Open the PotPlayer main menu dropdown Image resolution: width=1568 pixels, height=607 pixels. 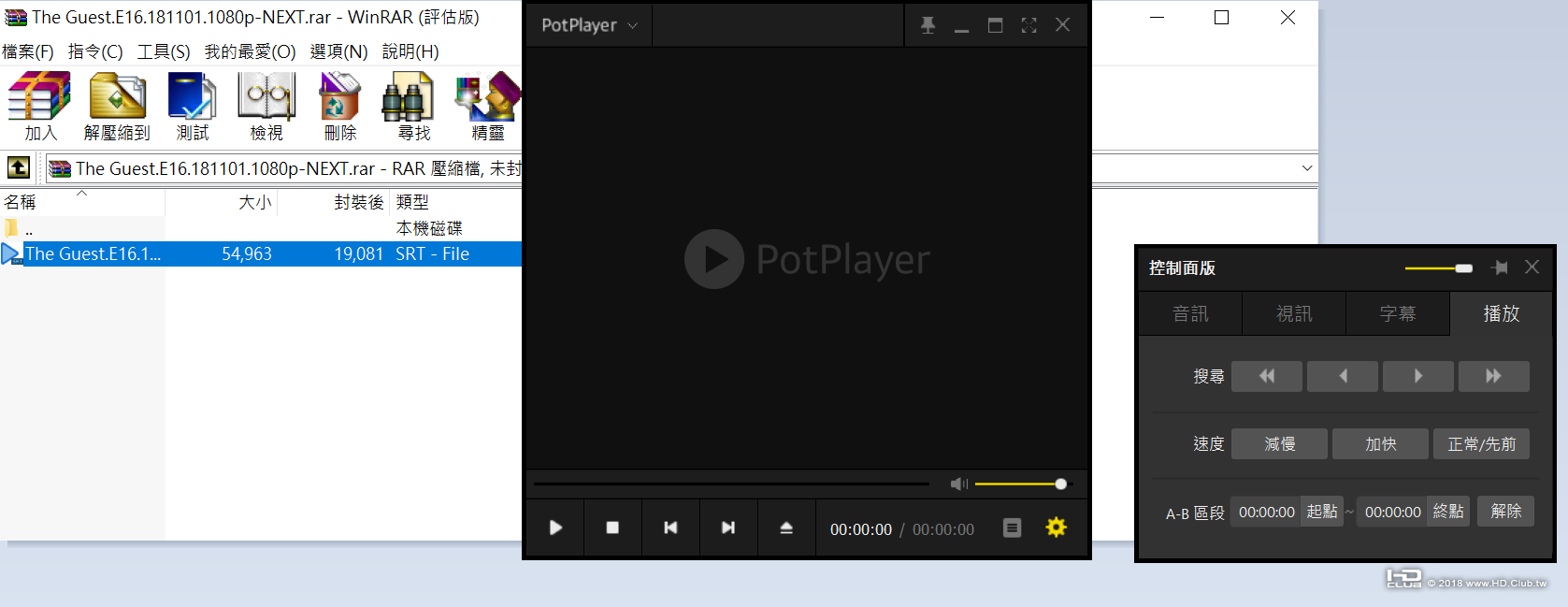(x=589, y=25)
